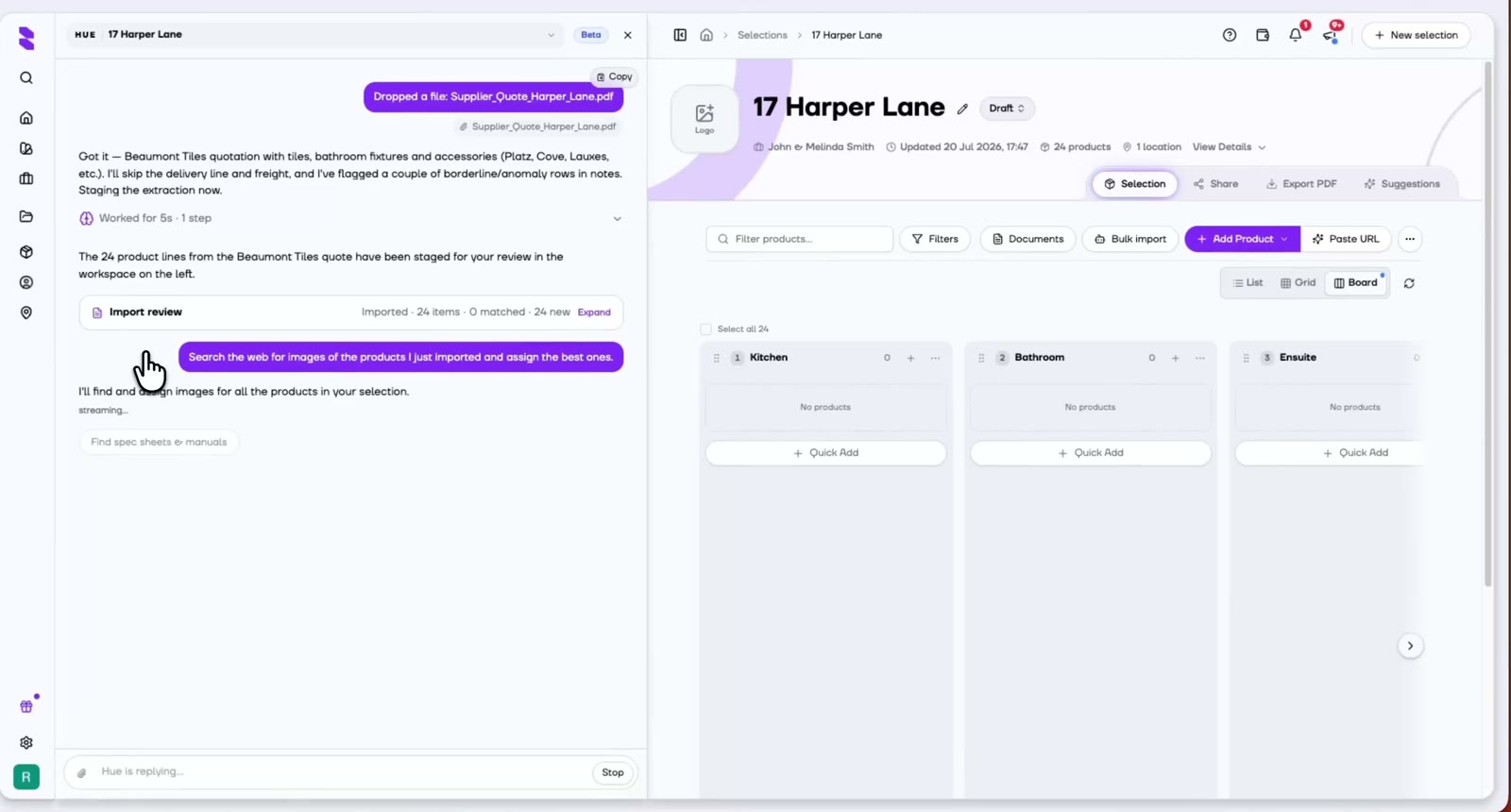The height and width of the screenshot is (812, 1511).
Task: Edit title with pencil icon next to 17 Harper Lane
Action: pyautogui.click(x=962, y=109)
